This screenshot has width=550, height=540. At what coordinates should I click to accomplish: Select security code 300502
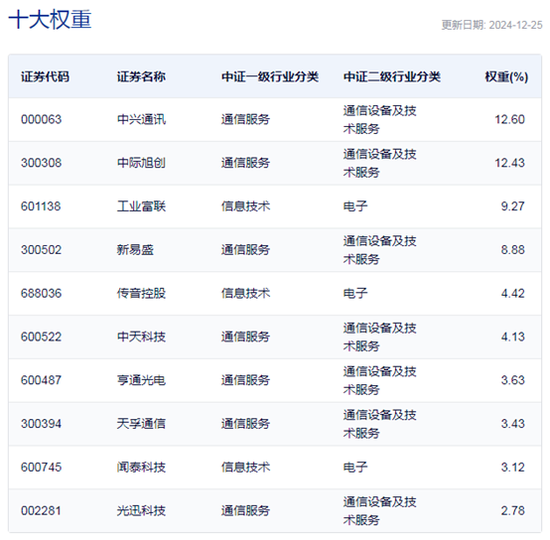(x=41, y=250)
